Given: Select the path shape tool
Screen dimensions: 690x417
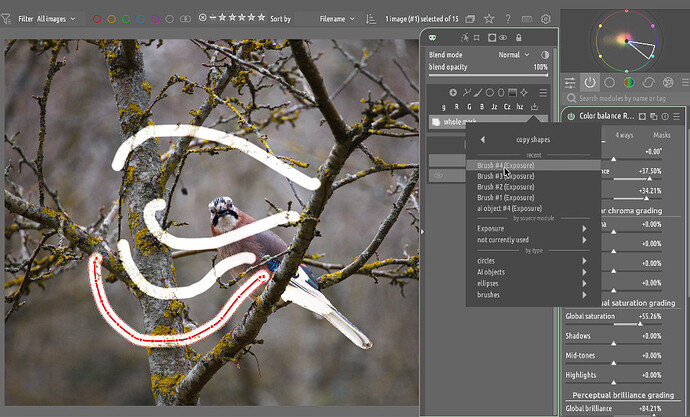Looking at the screenshot, I should tap(466, 93).
